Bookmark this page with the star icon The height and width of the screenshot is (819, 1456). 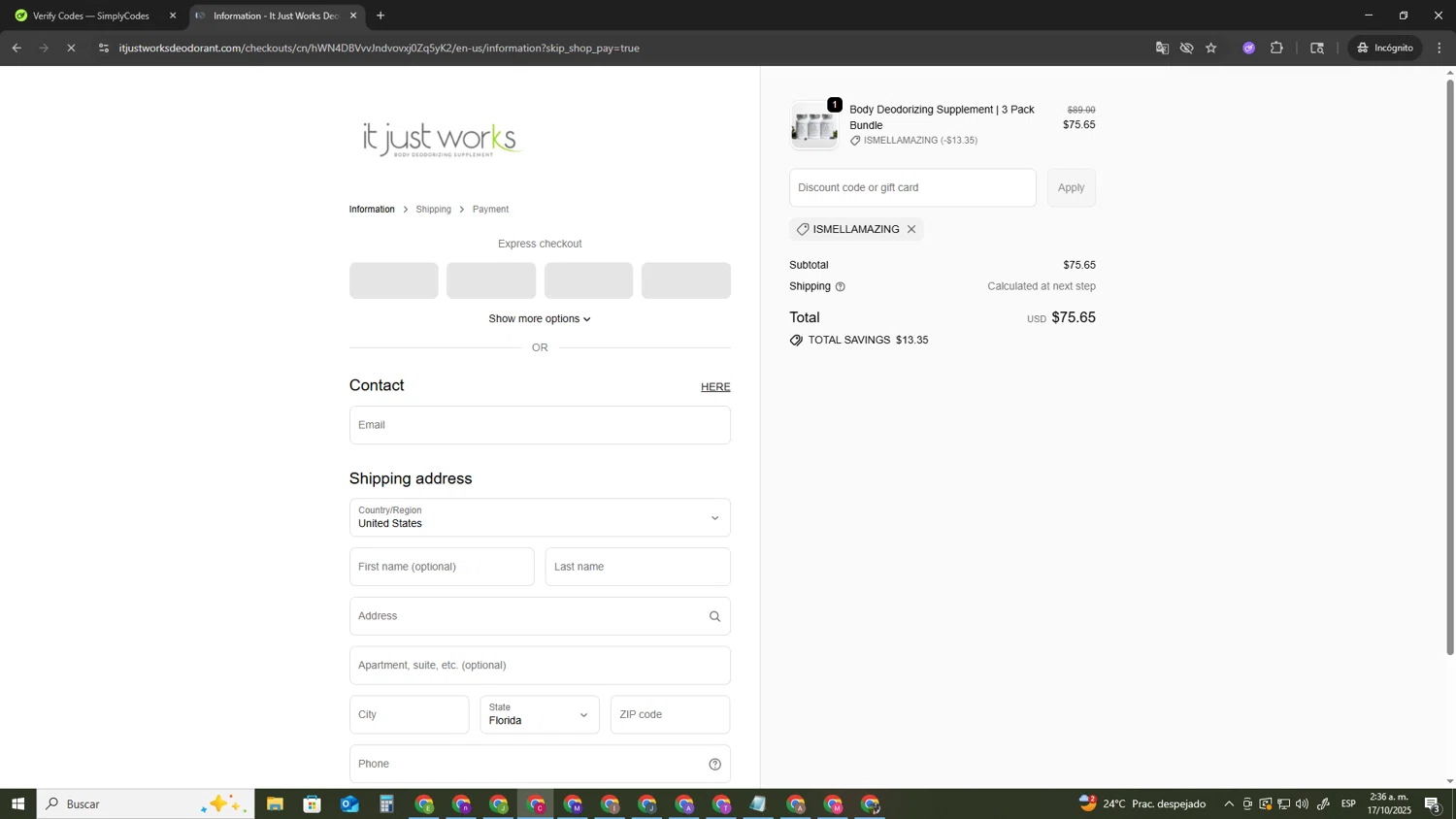click(1211, 48)
